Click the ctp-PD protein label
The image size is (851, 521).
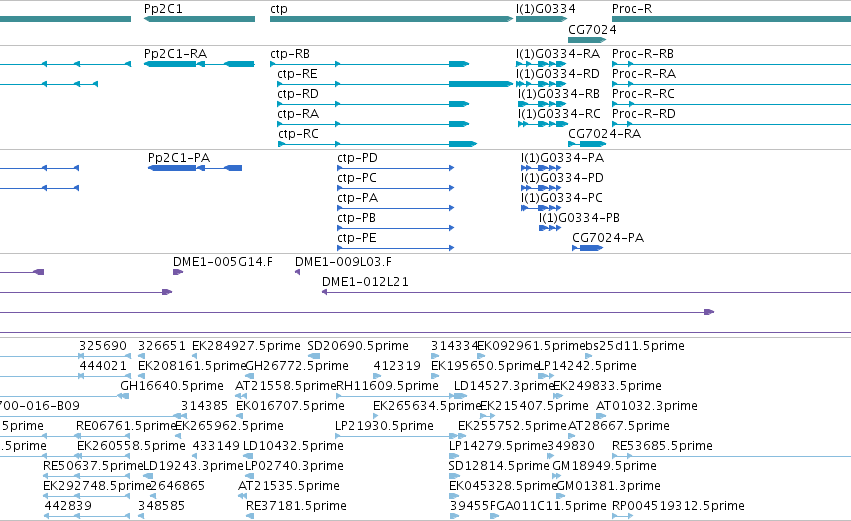357,158
